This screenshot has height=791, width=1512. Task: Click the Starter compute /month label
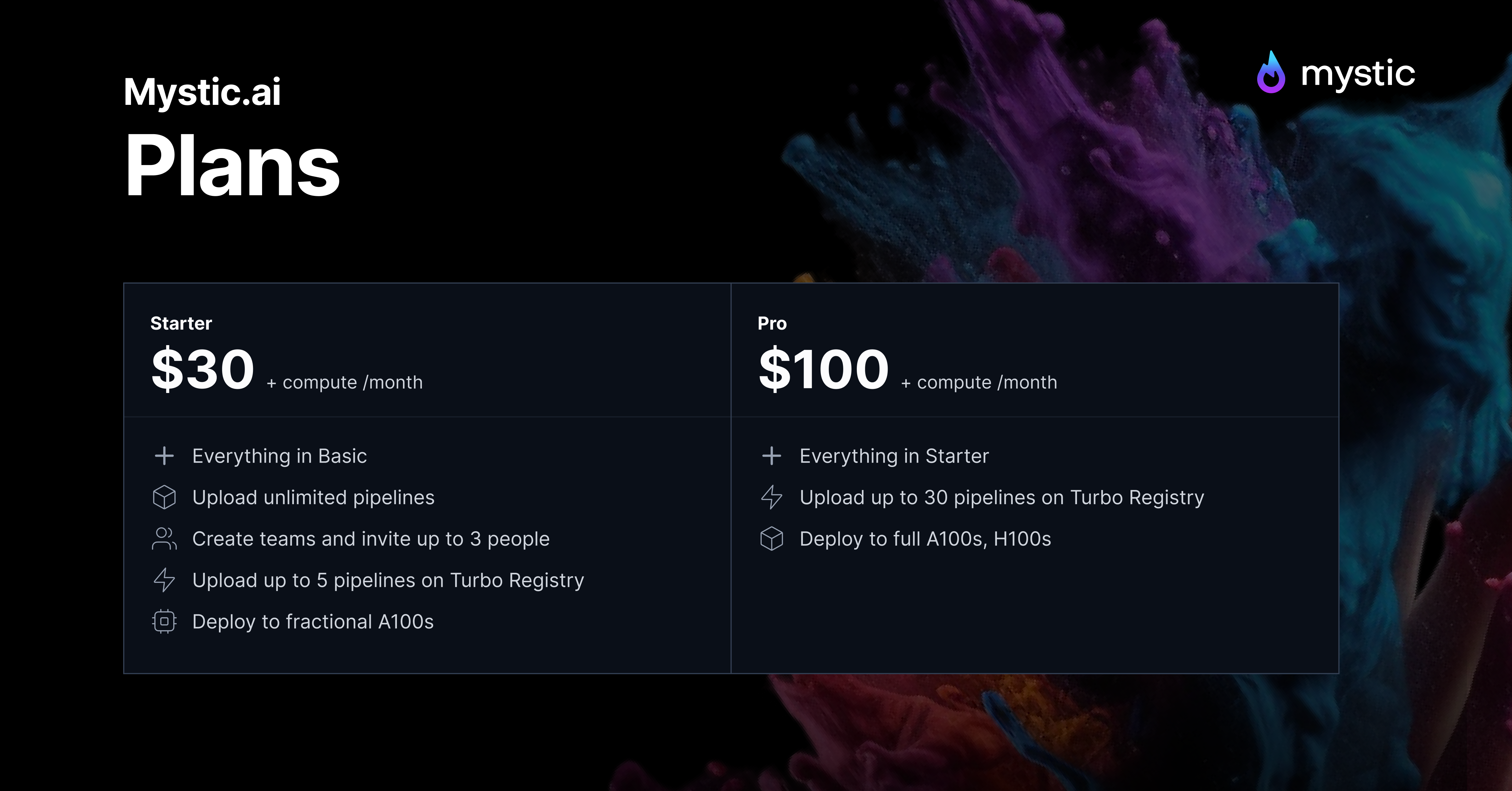tap(345, 383)
